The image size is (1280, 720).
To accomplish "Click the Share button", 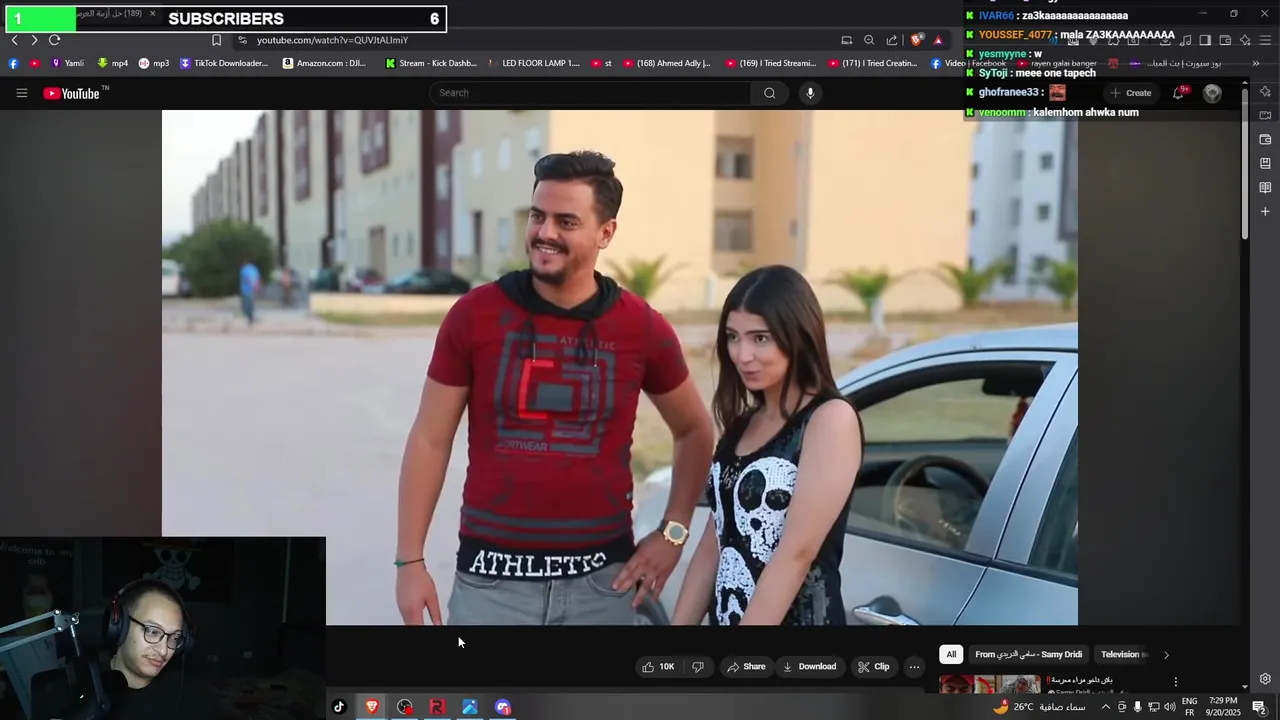I will coord(746,667).
